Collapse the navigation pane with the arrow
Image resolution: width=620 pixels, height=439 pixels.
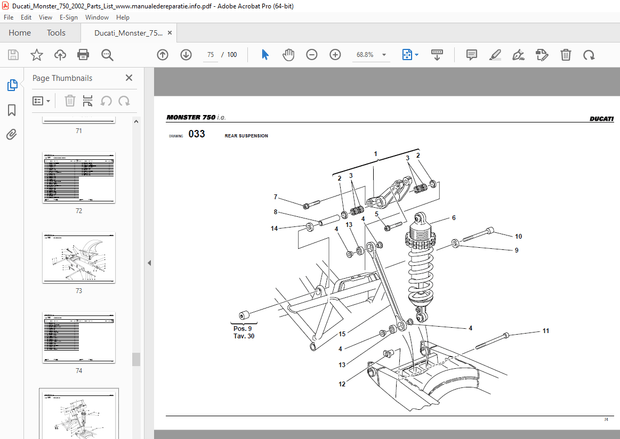pyautogui.click(x=149, y=263)
